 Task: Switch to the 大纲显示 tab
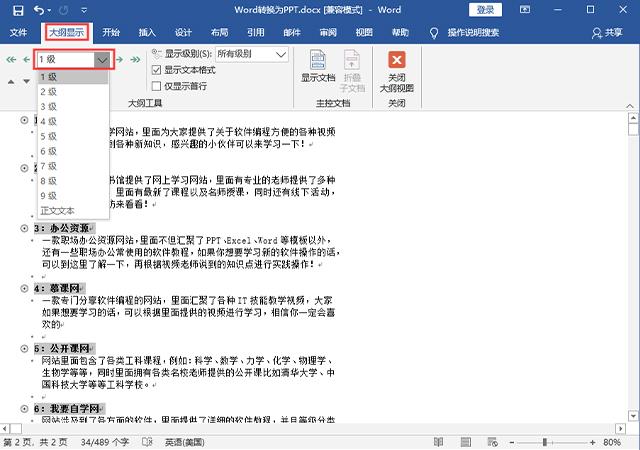tap(67, 32)
